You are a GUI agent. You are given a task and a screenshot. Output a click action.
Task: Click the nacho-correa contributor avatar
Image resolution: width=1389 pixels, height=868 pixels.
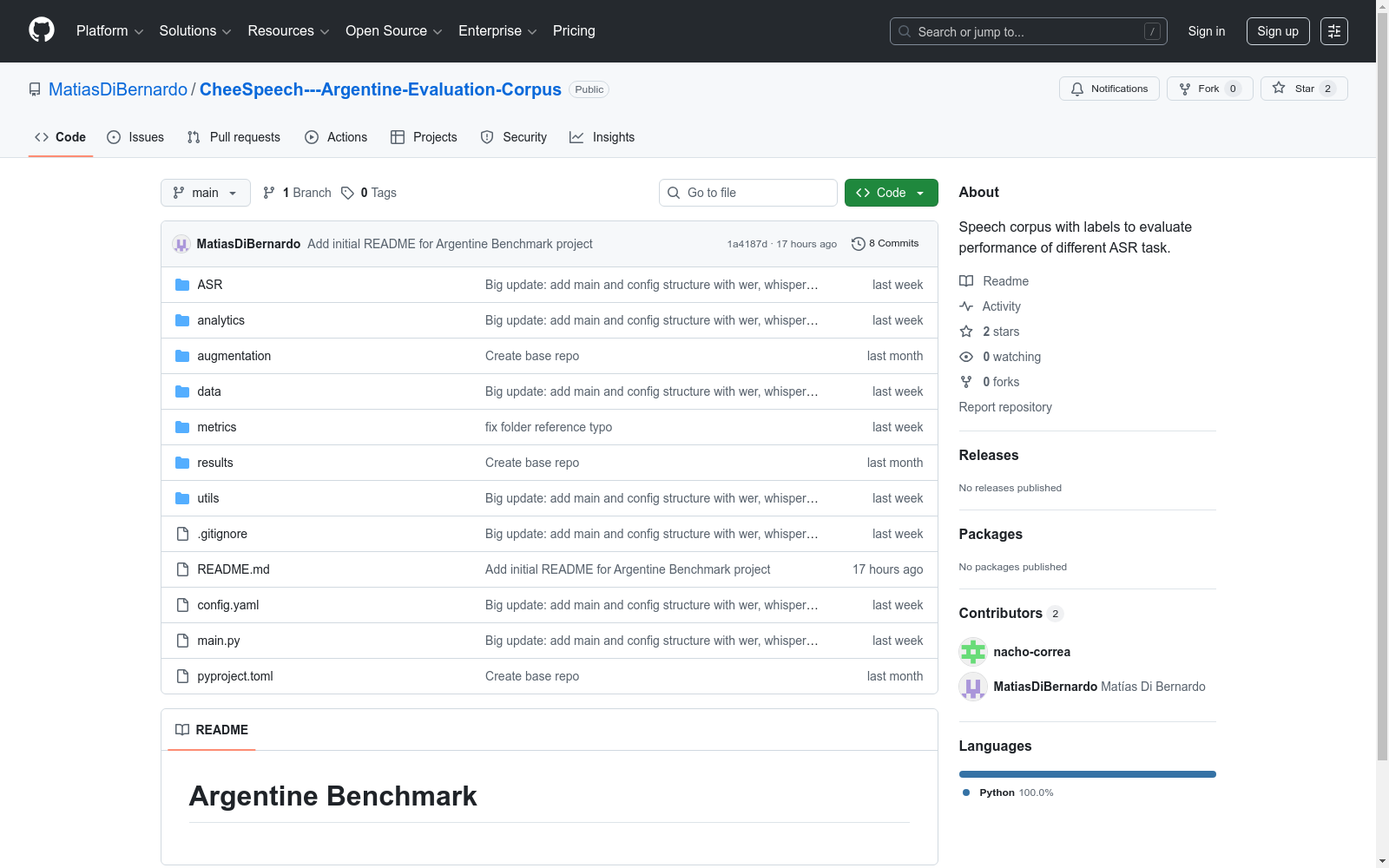[973, 652]
